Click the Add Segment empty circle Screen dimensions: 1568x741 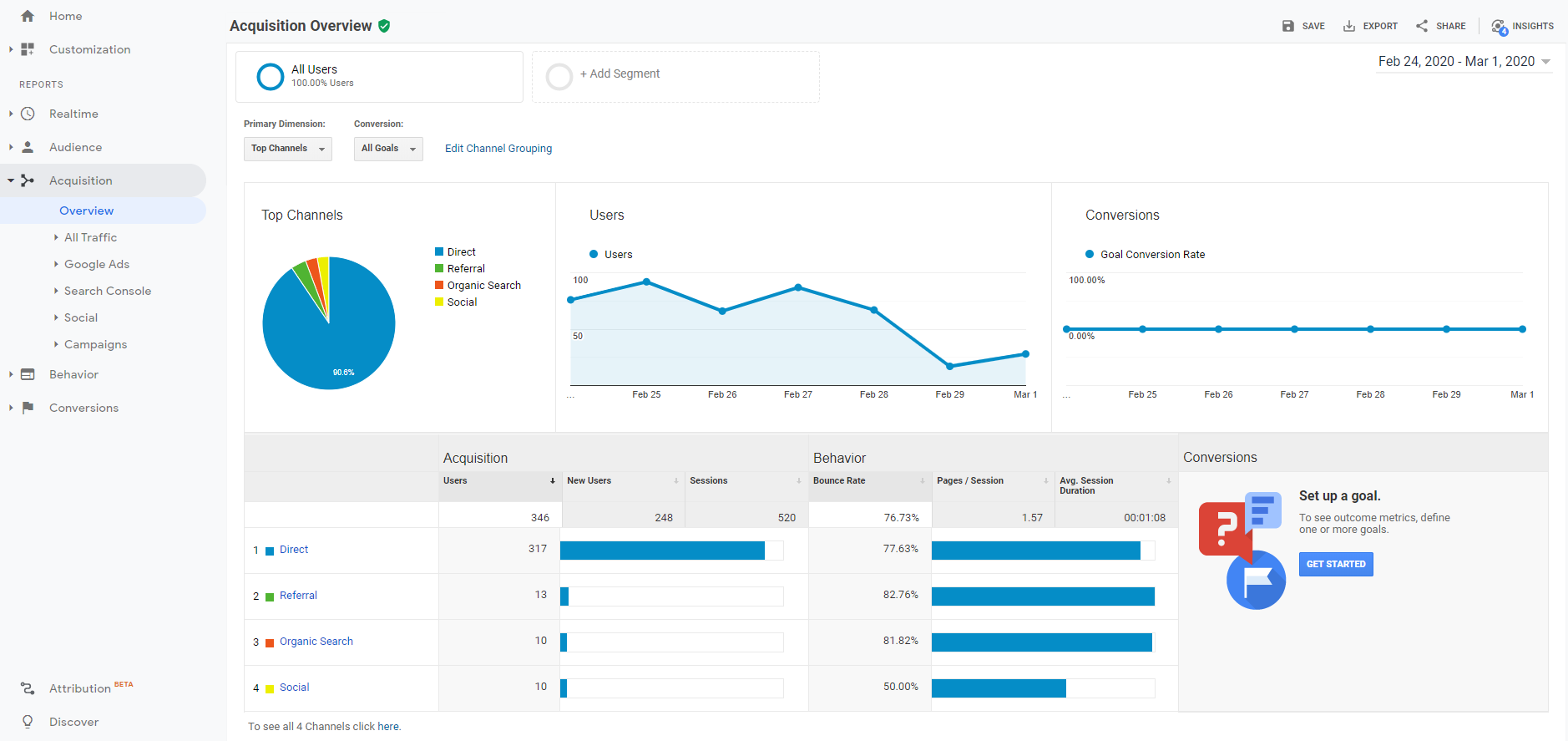pos(559,77)
